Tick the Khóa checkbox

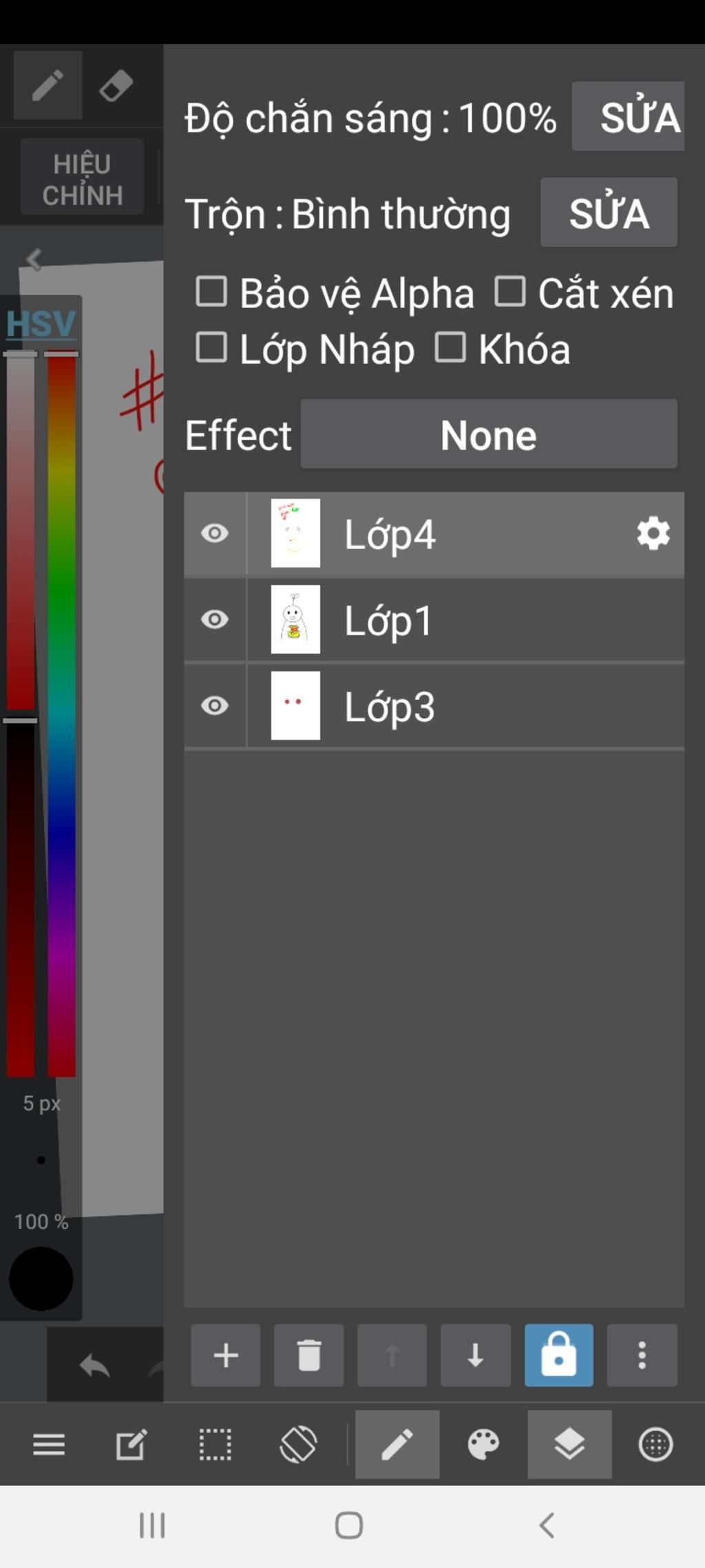click(450, 347)
